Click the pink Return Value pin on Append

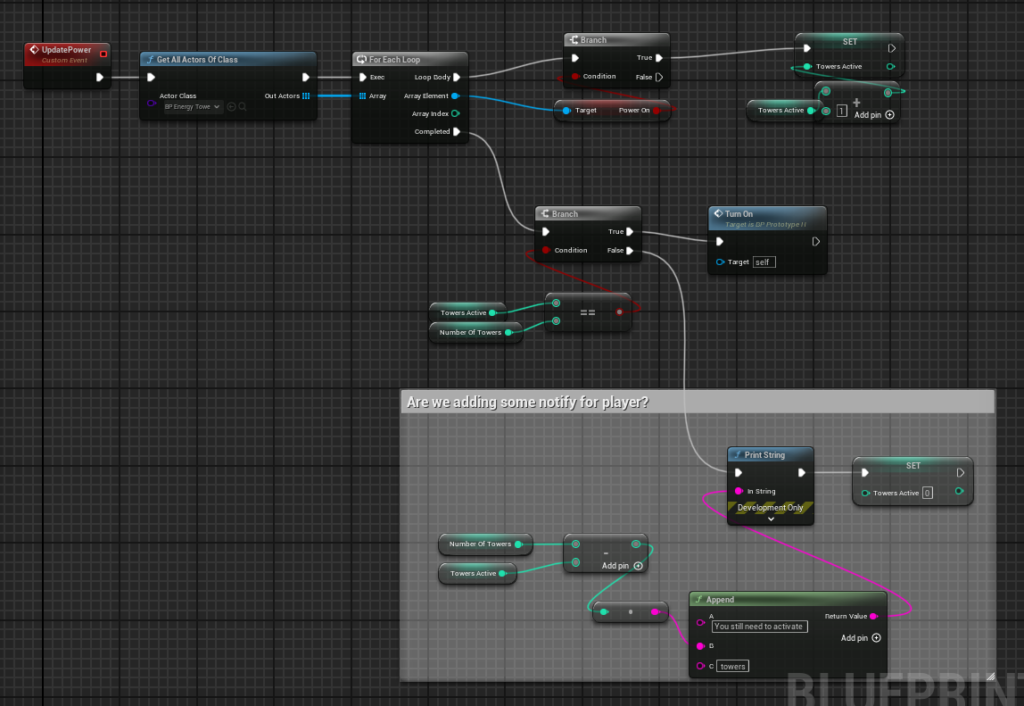(874, 616)
